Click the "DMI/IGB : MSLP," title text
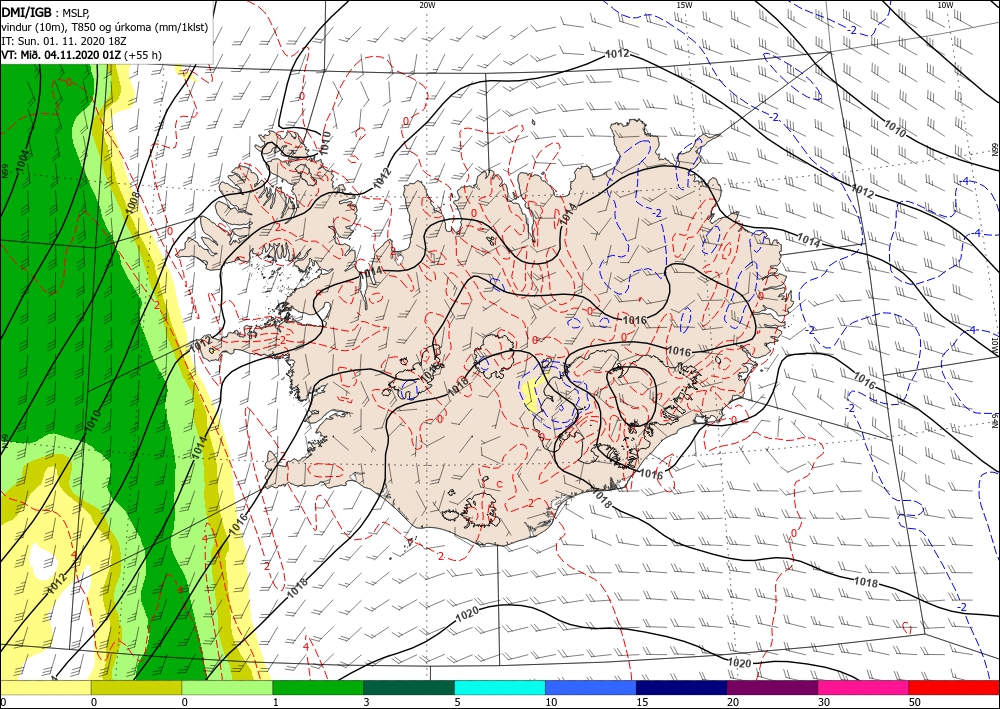1000x709 pixels. click(46, 11)
